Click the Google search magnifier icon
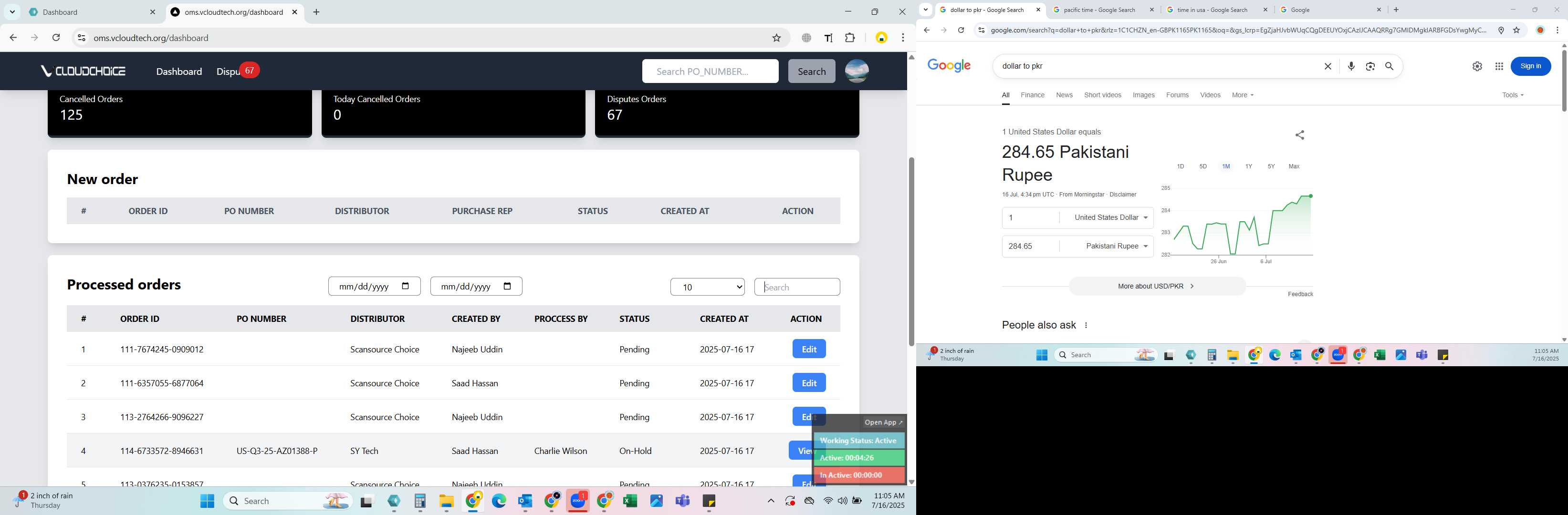The height and width of the screenshot is (515, 1568). [x=1389, y=66]
